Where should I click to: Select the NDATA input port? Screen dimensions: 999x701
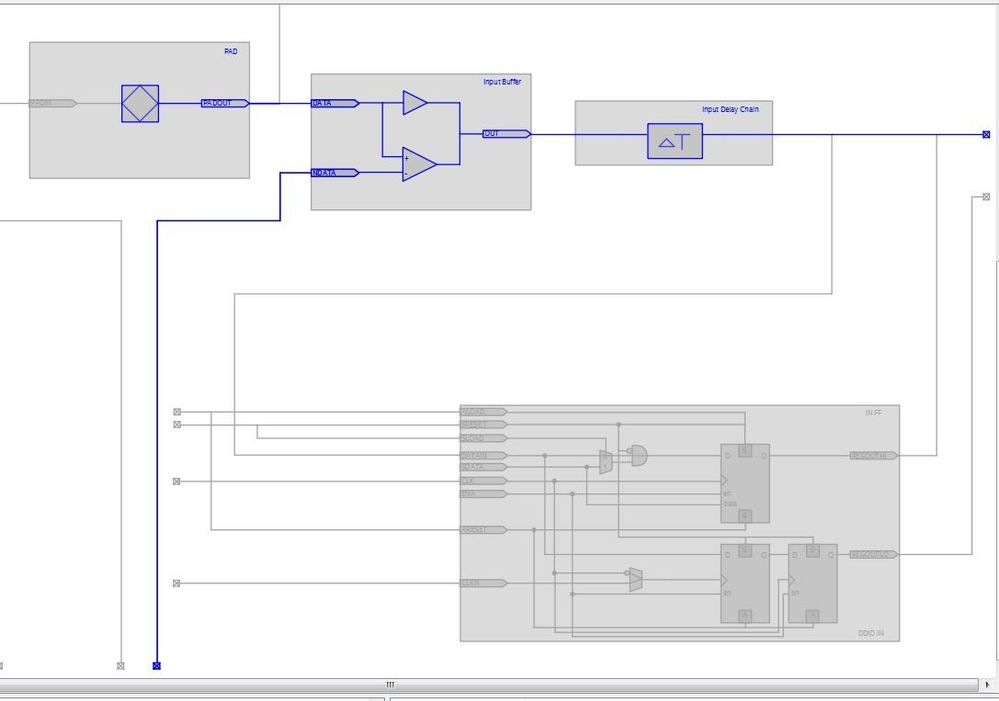point(335,173)
